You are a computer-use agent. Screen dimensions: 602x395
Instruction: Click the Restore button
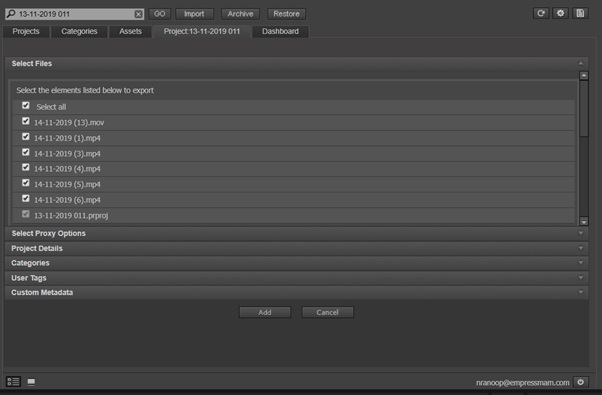pos(286,14)
